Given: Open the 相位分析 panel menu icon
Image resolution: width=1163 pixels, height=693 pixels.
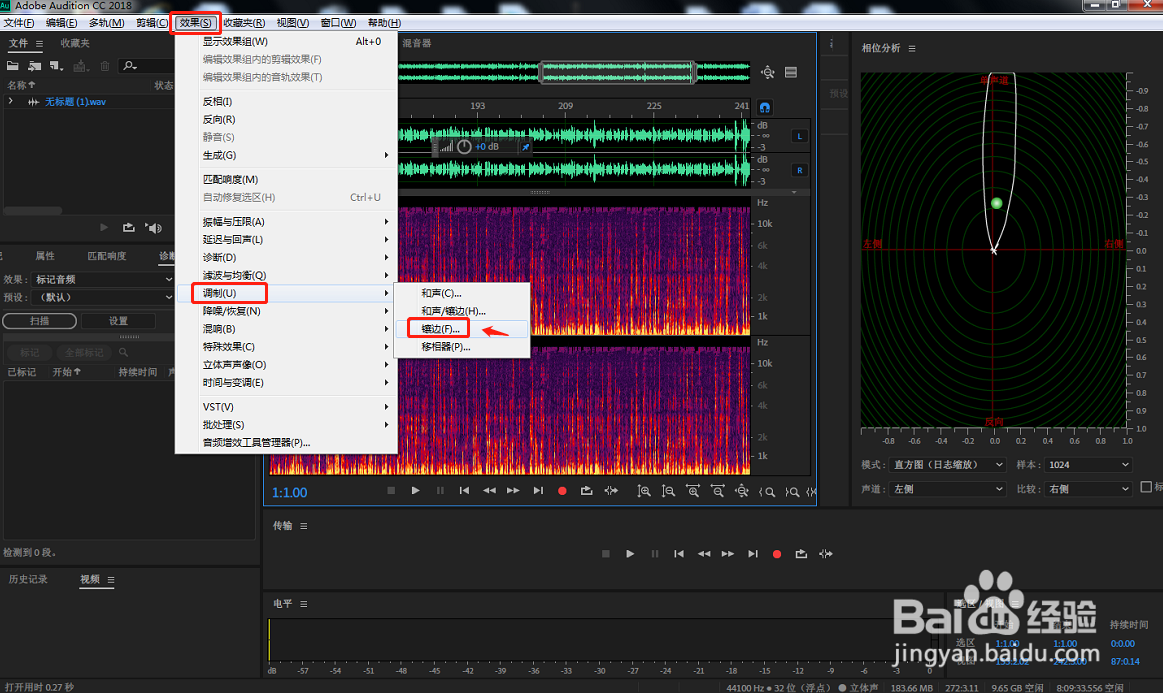Looking at the screenshot, I should 912,48.
